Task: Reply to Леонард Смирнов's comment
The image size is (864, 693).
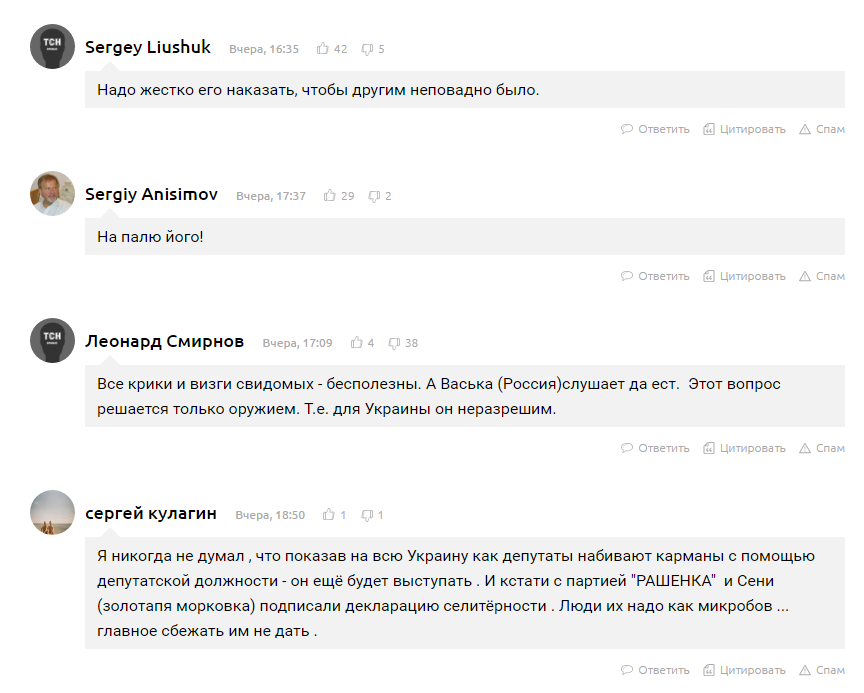Action: (655, 448)
